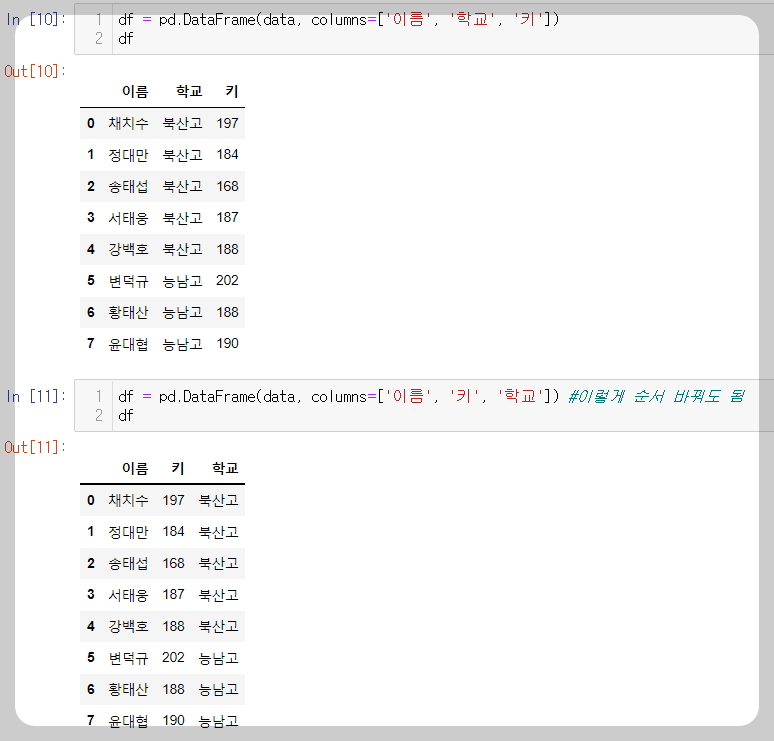The width and height of the screenshot is (774, 741).
Task: Select the In [10] prompt label
Action: (36, 20)
